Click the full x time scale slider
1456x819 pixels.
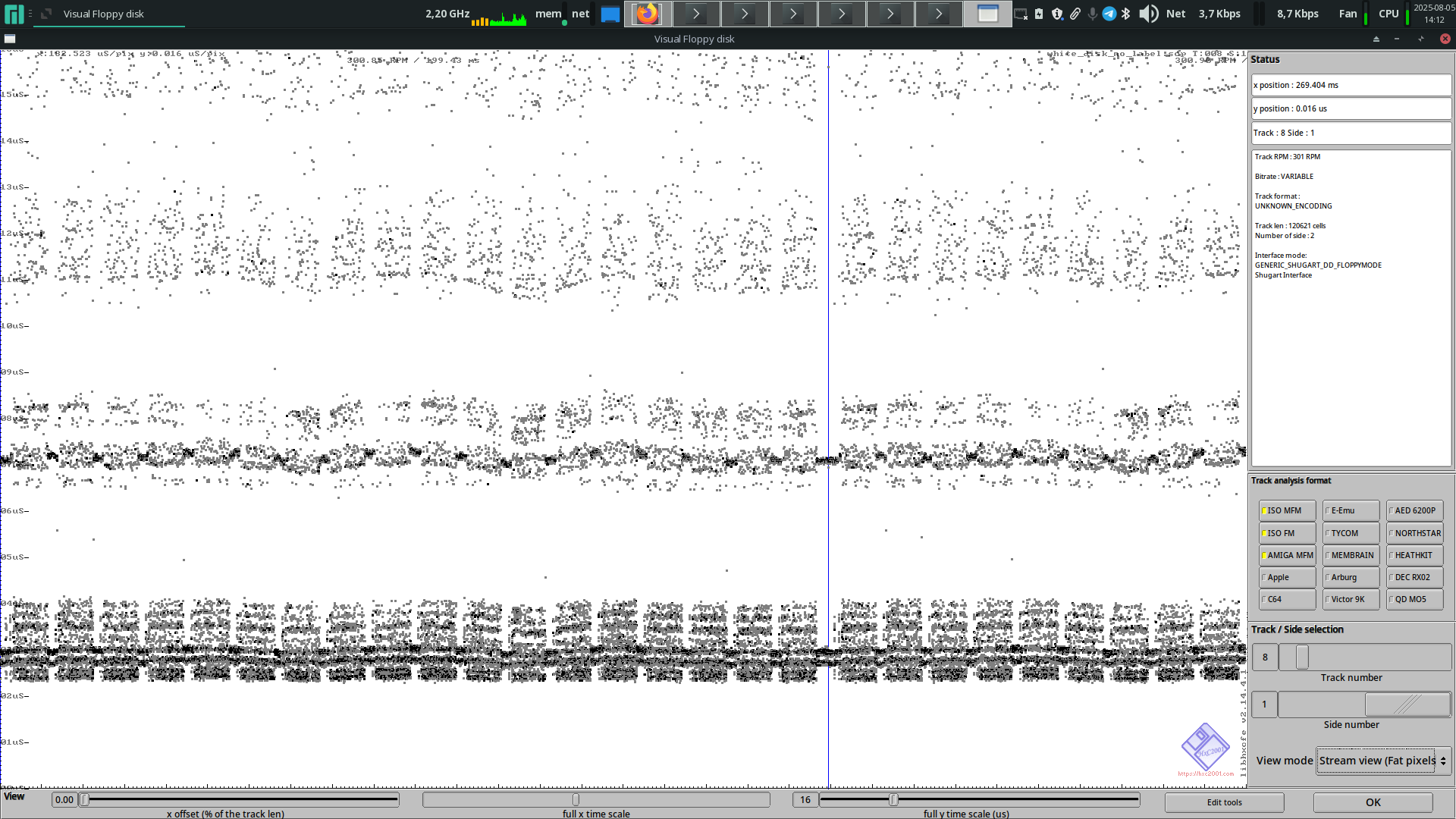pos(596,799)
